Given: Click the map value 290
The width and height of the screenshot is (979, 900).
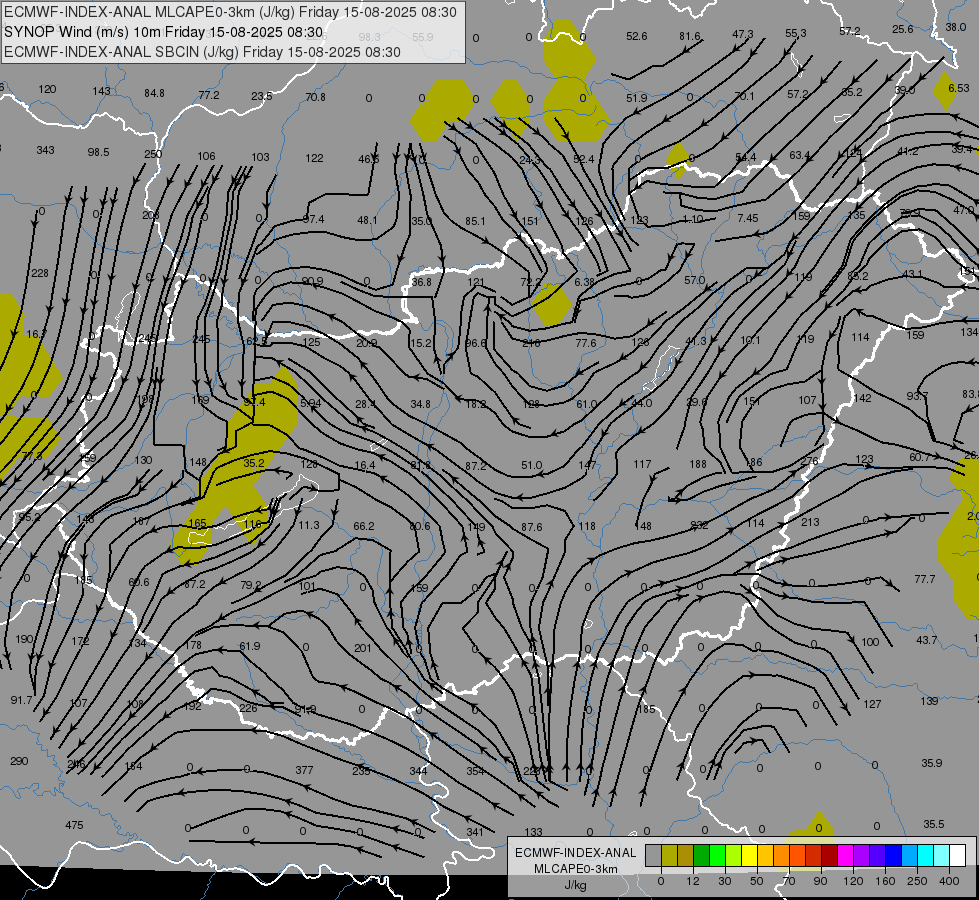Looking at the screenshot, I should pyautogui.click(x=19, y=761).
